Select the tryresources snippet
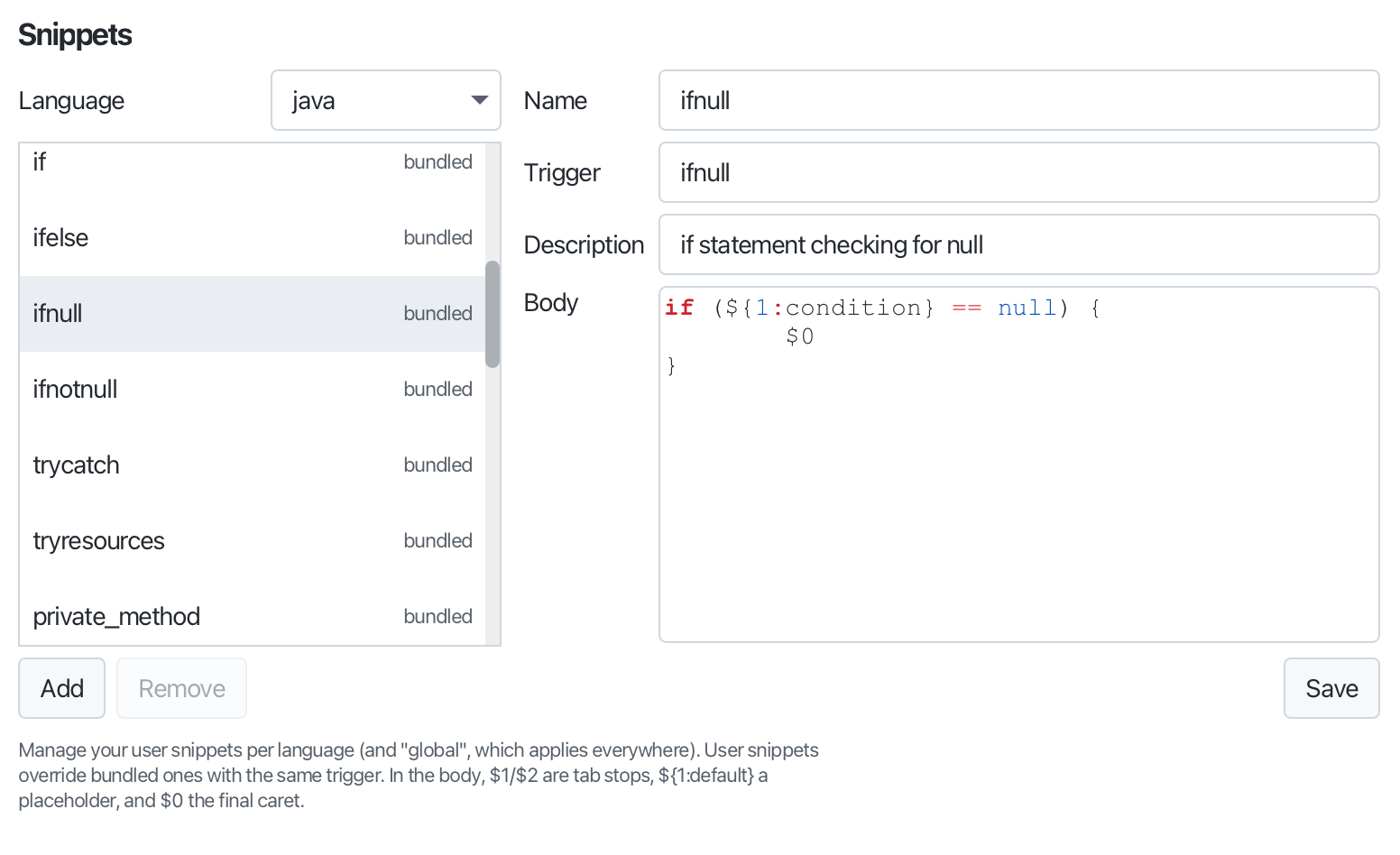Screen dimensions: 1400x855 [x=253, y=541]
